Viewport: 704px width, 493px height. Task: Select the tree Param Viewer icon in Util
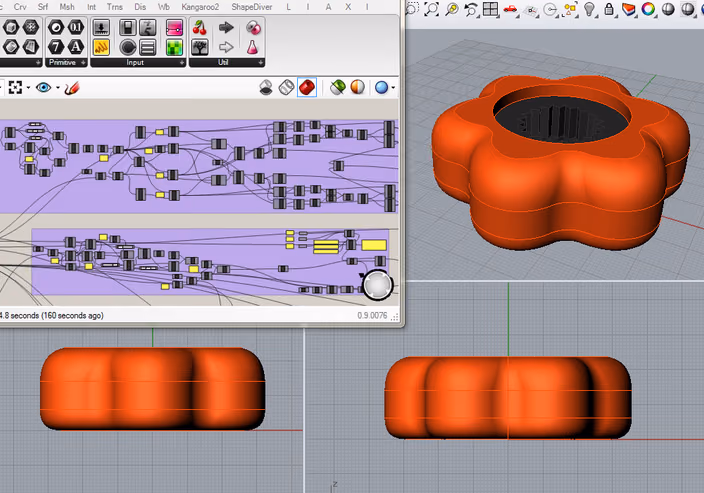coord(200,47)
